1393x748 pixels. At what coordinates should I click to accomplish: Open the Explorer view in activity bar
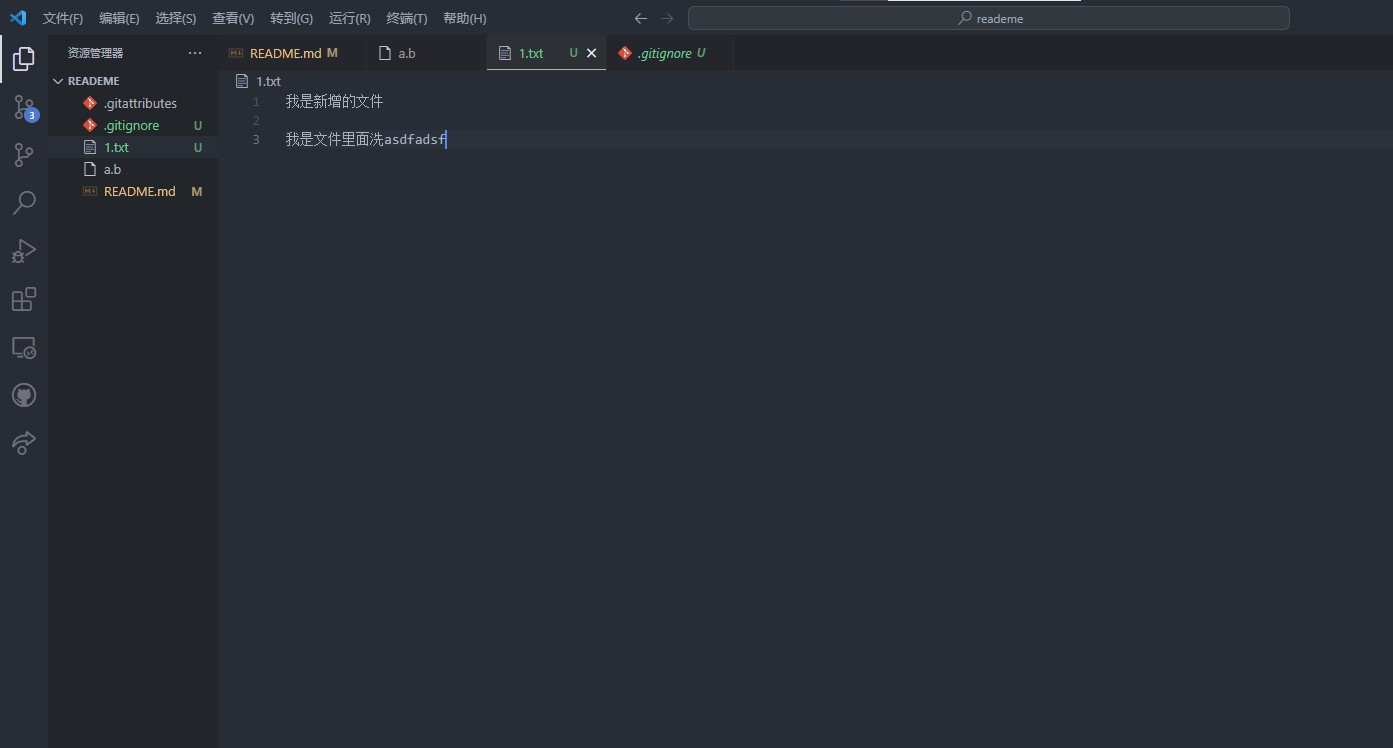pyautogui.click(x=24, y=59)
